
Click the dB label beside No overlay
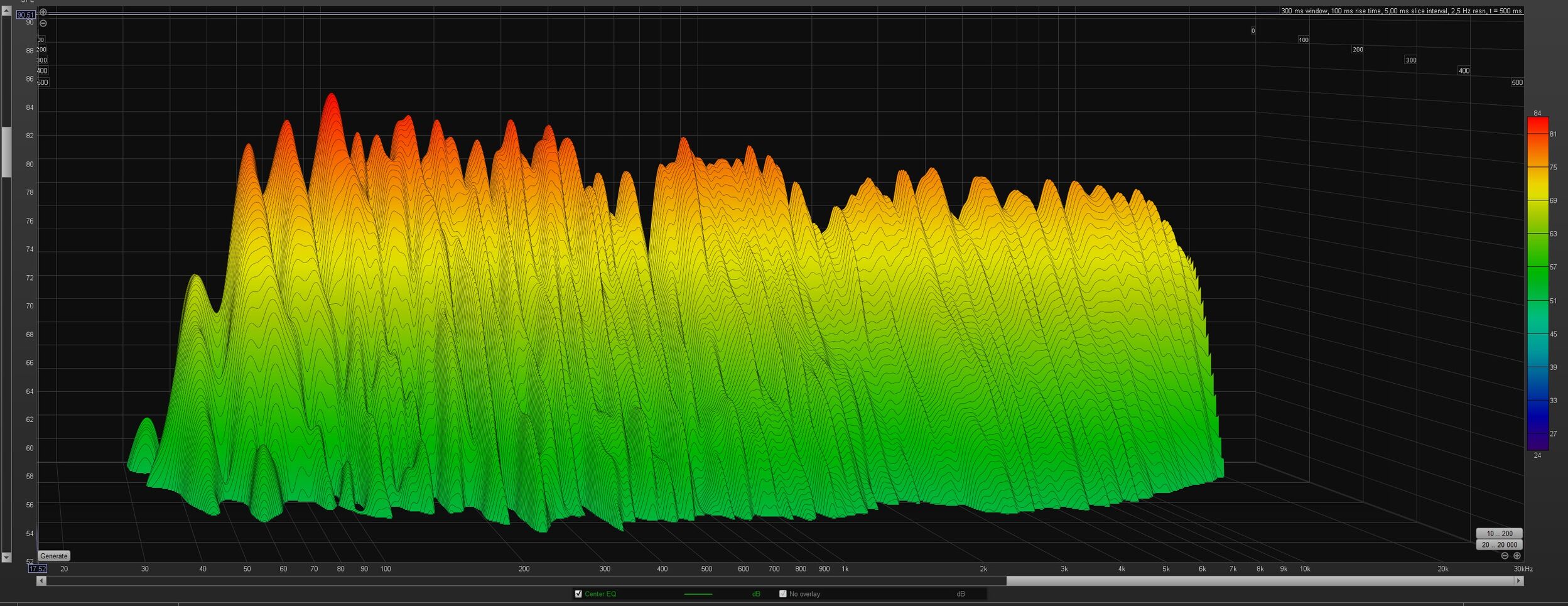point(961,594)
